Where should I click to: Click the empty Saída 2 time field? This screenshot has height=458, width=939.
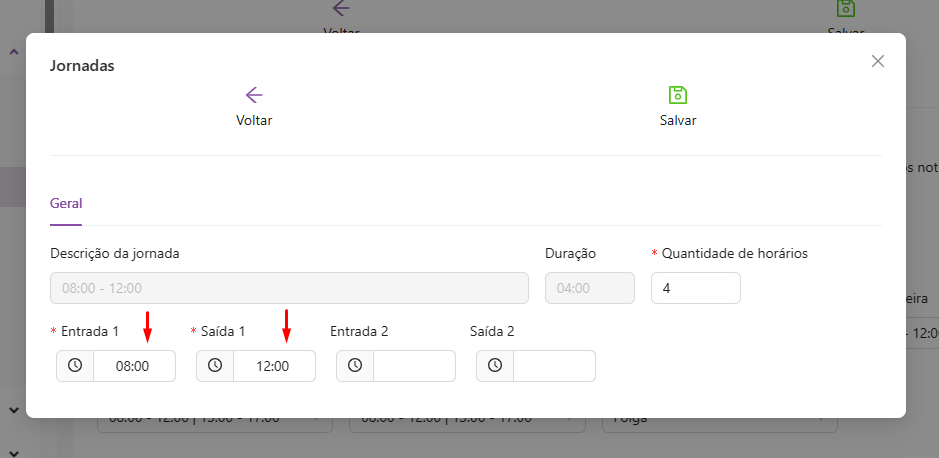pyautogui.click(x=554, y=366)
